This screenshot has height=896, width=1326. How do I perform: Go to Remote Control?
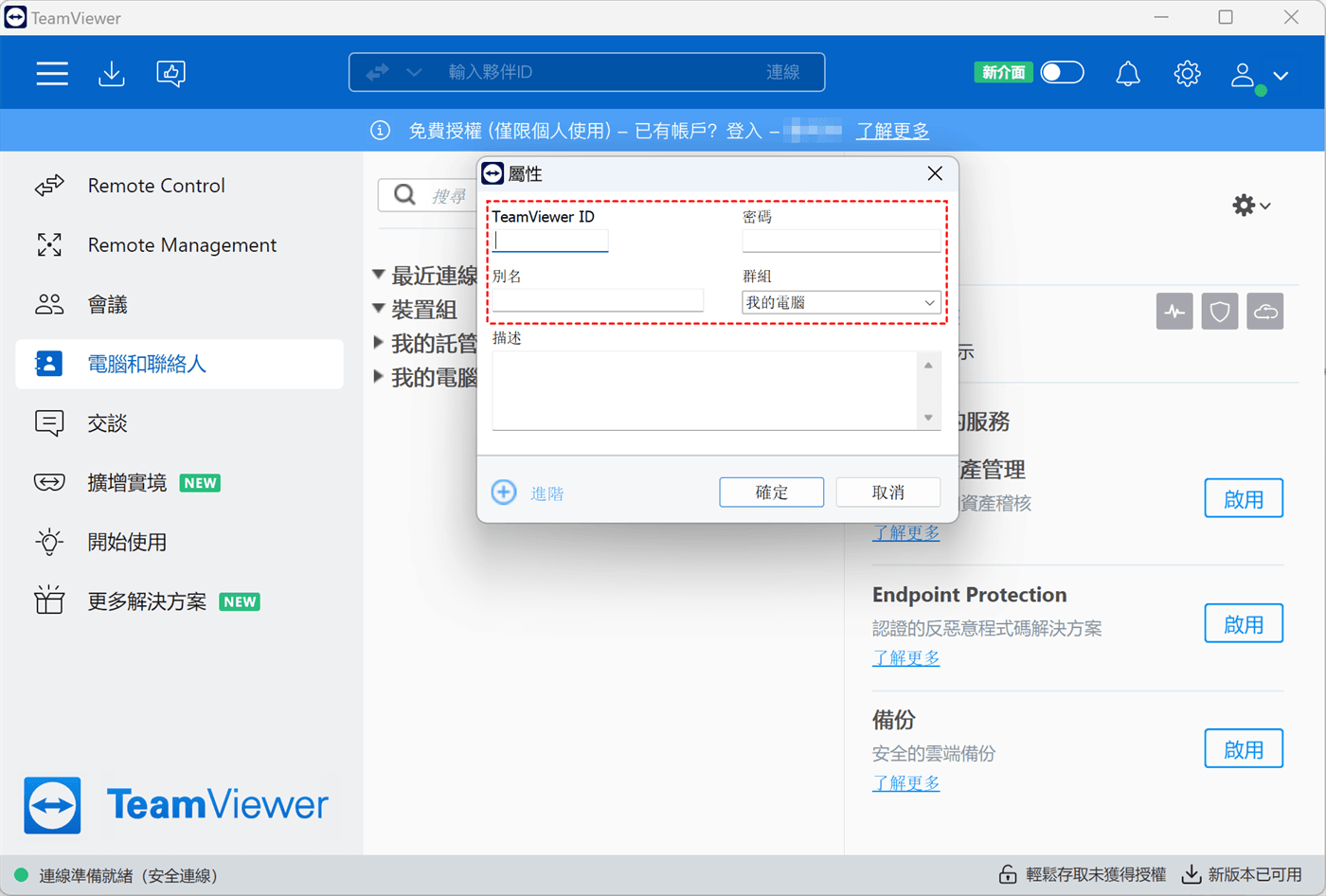click(180, 186)
